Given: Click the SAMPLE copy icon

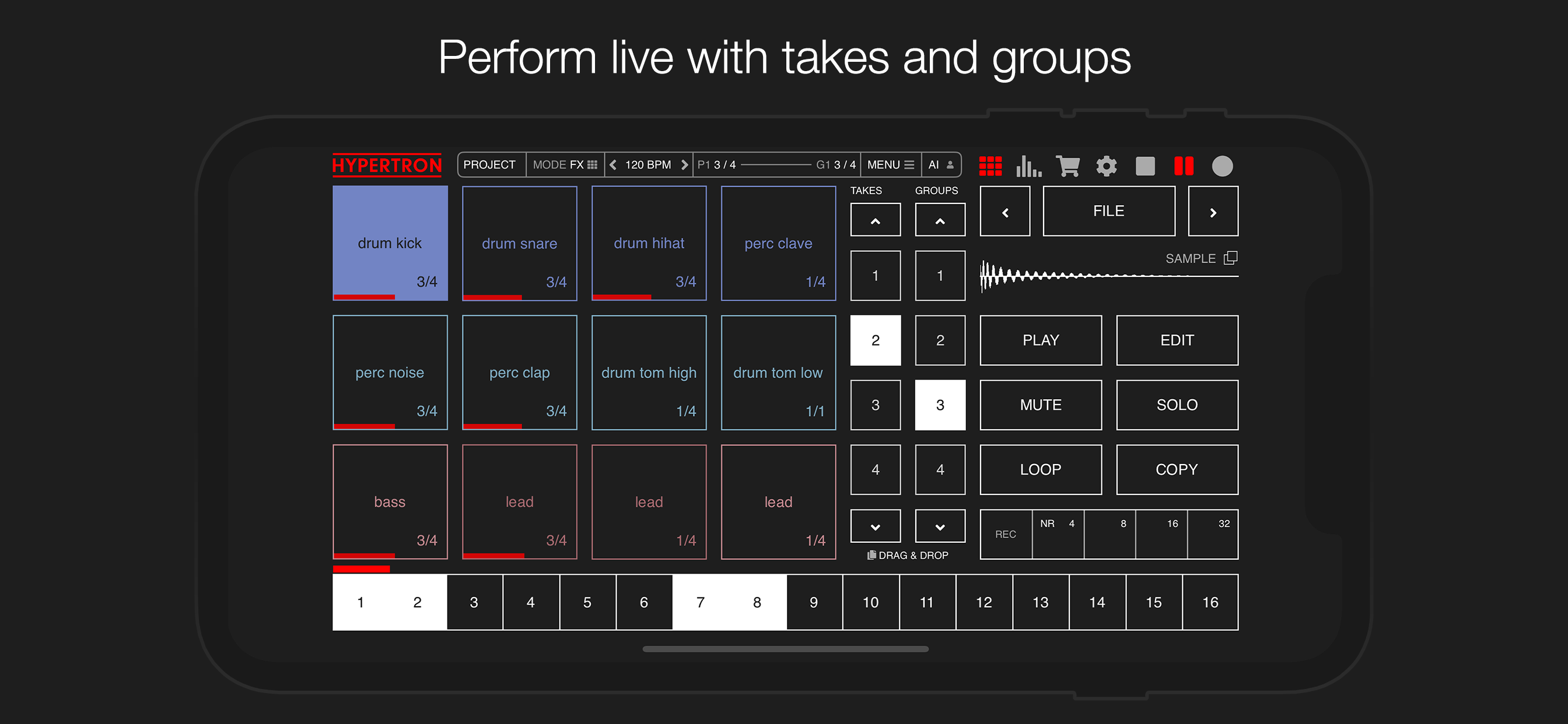Looking at the screenshot, I should (1230, 258).
